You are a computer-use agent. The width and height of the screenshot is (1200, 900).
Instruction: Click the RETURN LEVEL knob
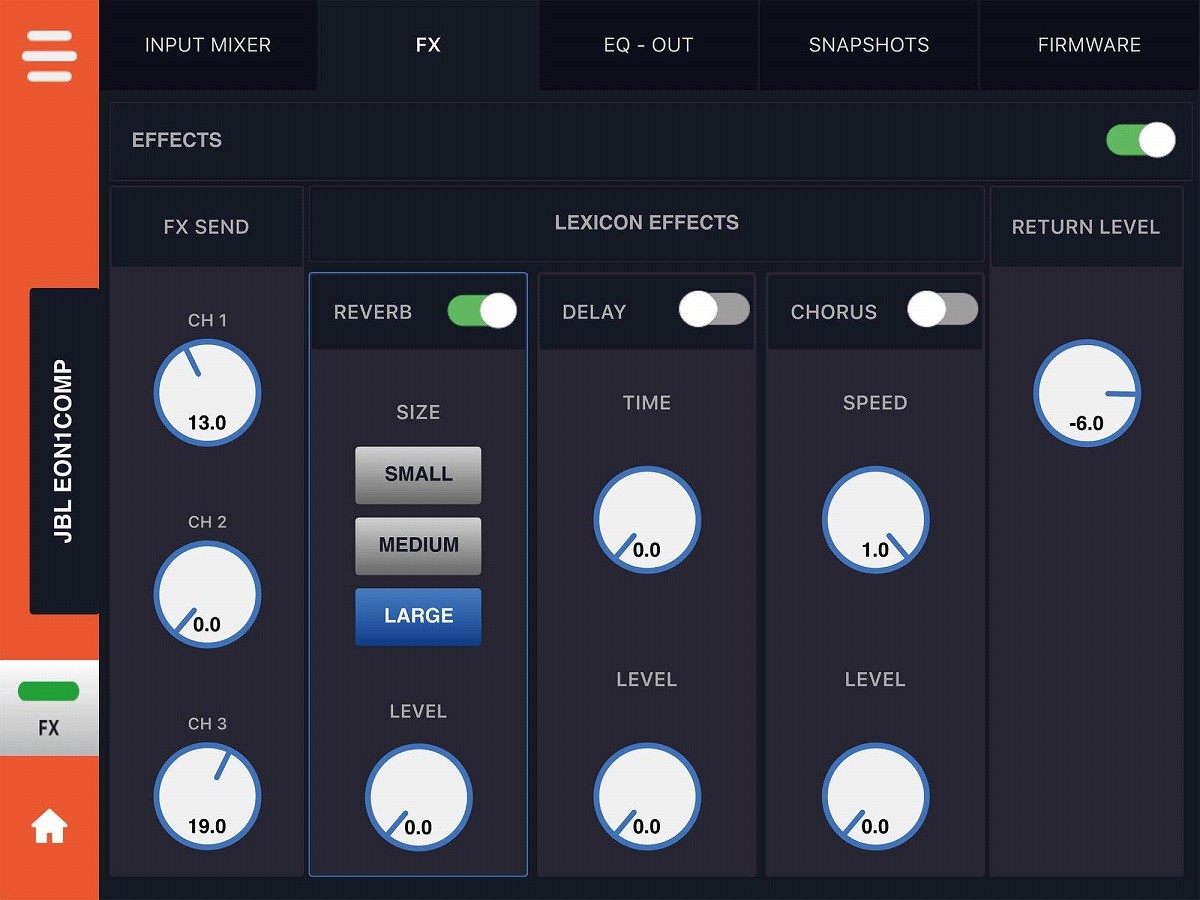1086,393
